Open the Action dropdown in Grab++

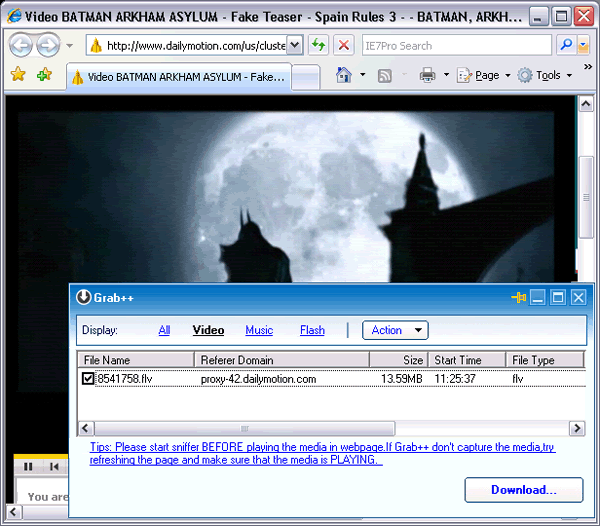395,330
